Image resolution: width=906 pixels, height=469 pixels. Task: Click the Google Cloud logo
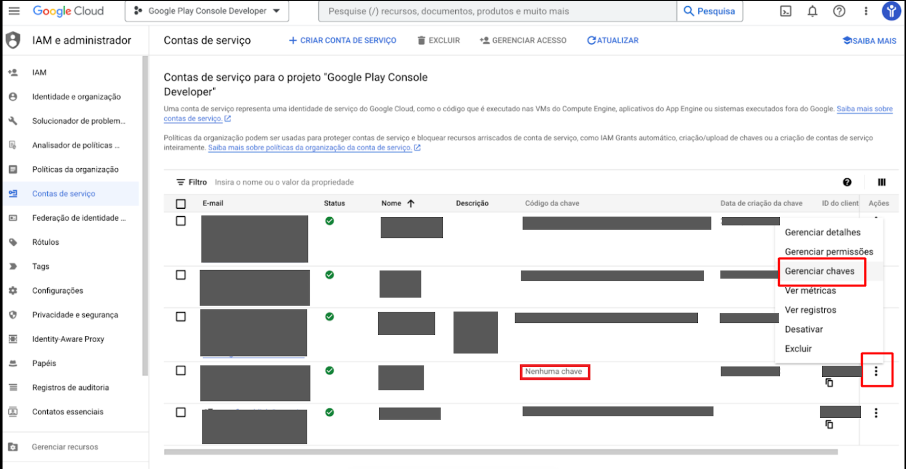68,11
